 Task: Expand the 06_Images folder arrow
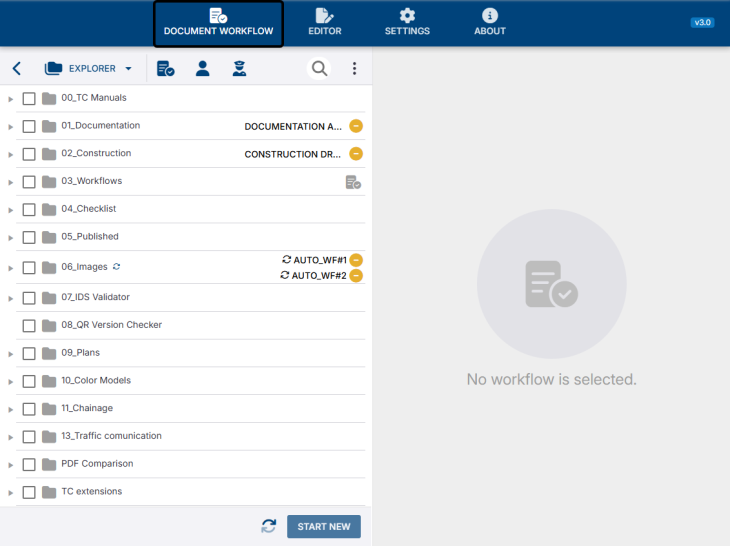coord(10,268)
